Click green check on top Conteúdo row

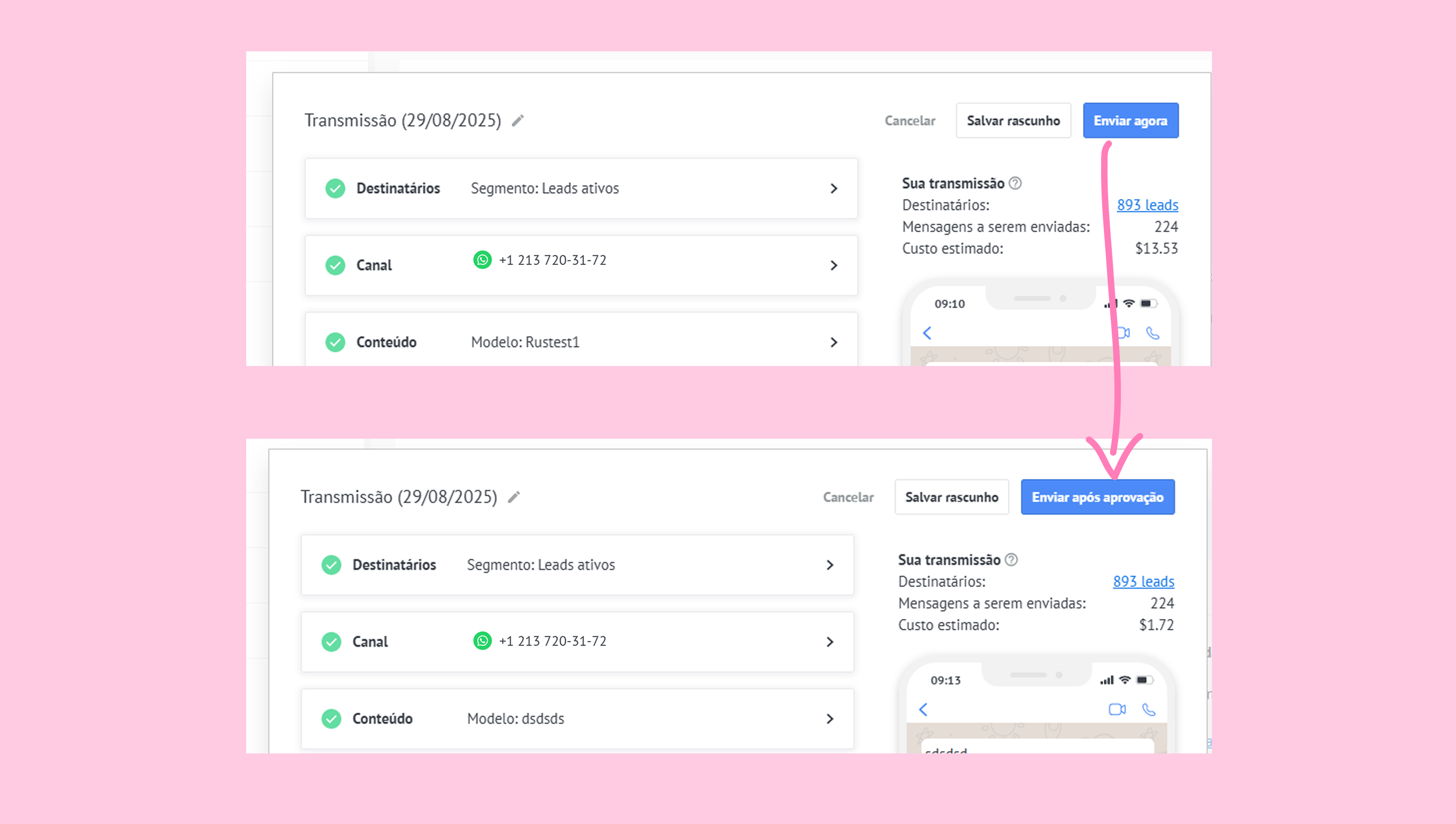pos(335,342)
